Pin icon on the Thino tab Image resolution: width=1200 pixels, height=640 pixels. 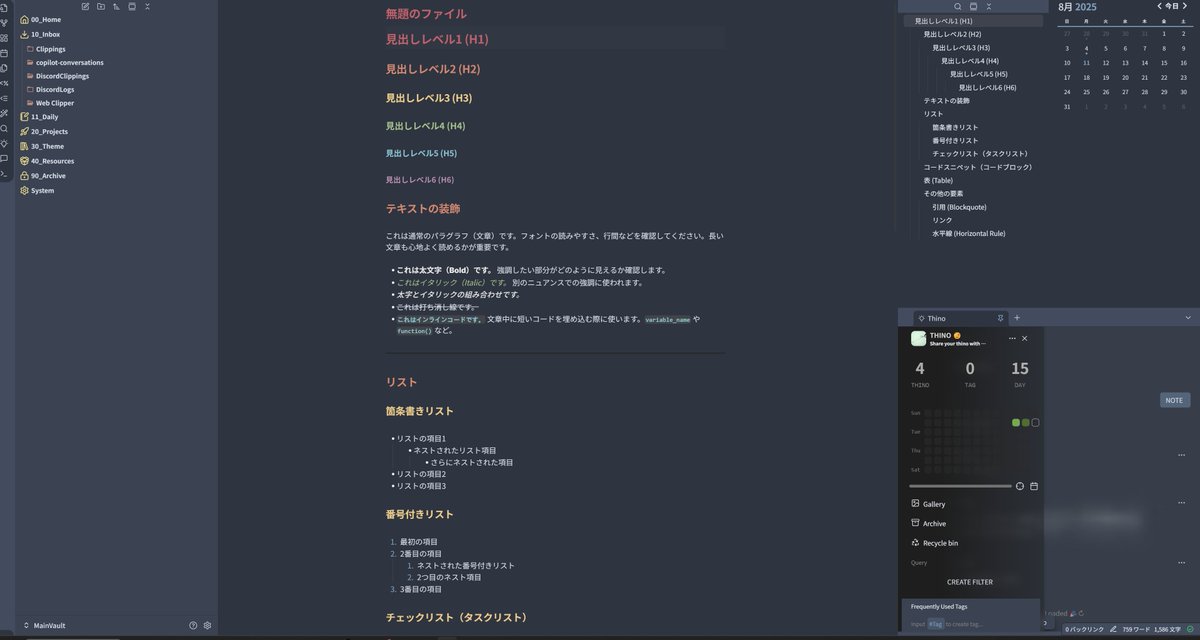(1000, 318)
